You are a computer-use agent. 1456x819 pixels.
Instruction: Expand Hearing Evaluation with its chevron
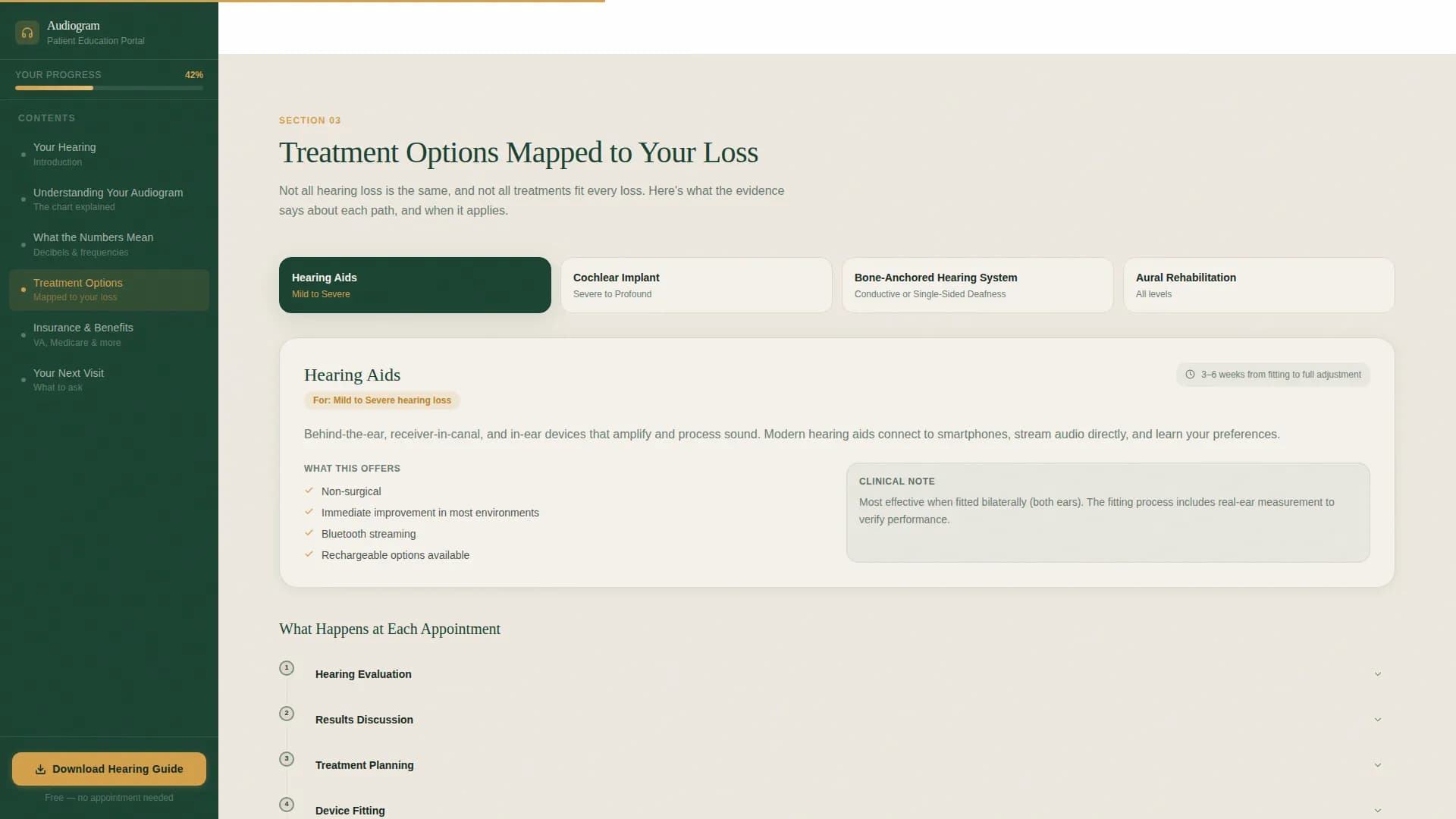(x=1378, y=674)
